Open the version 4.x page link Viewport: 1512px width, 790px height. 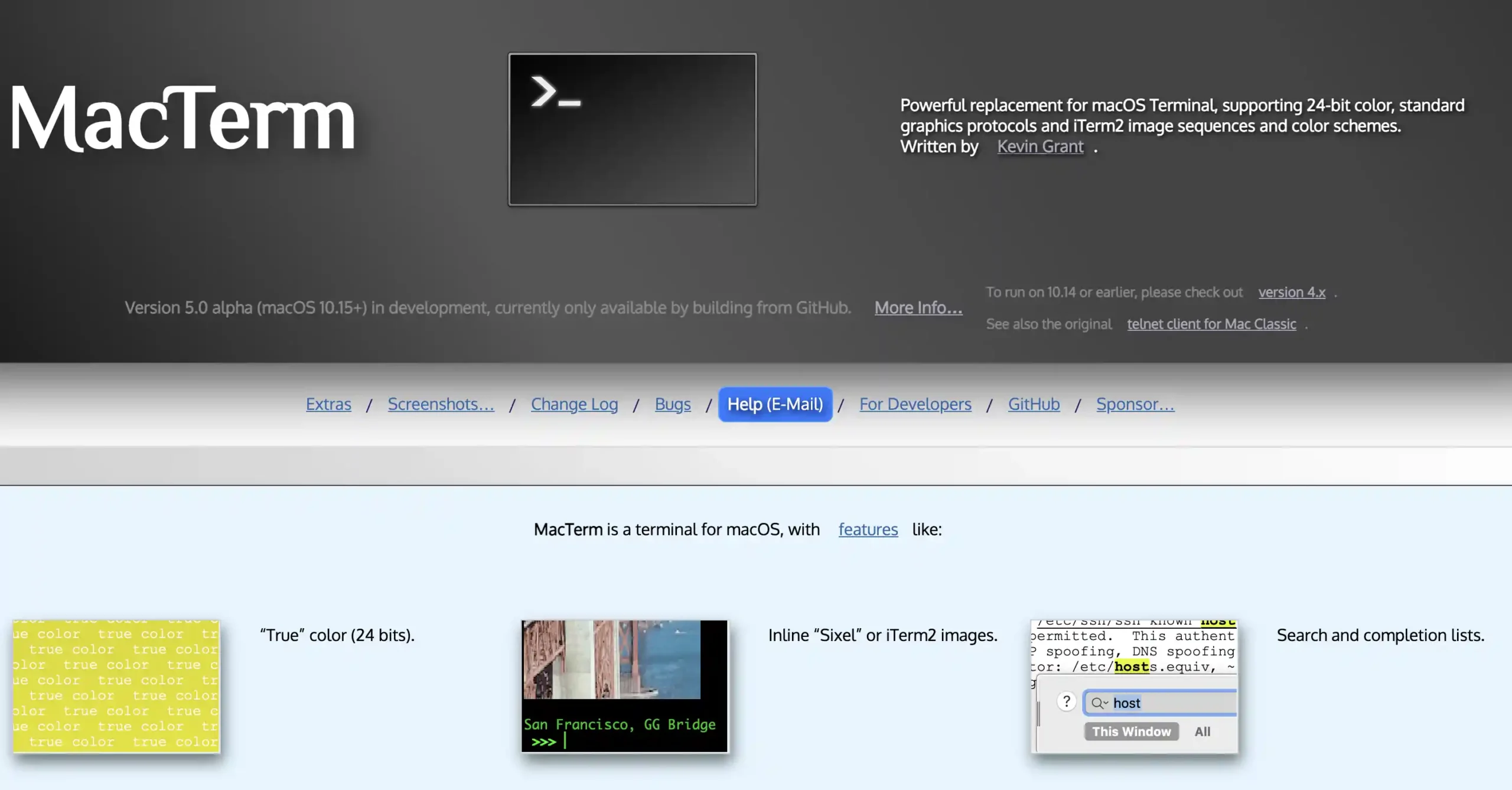click(x=1291, y=291)
